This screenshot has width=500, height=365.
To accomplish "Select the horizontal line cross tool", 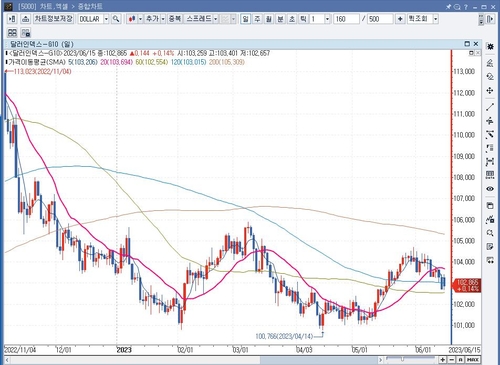I will [490, 121].
